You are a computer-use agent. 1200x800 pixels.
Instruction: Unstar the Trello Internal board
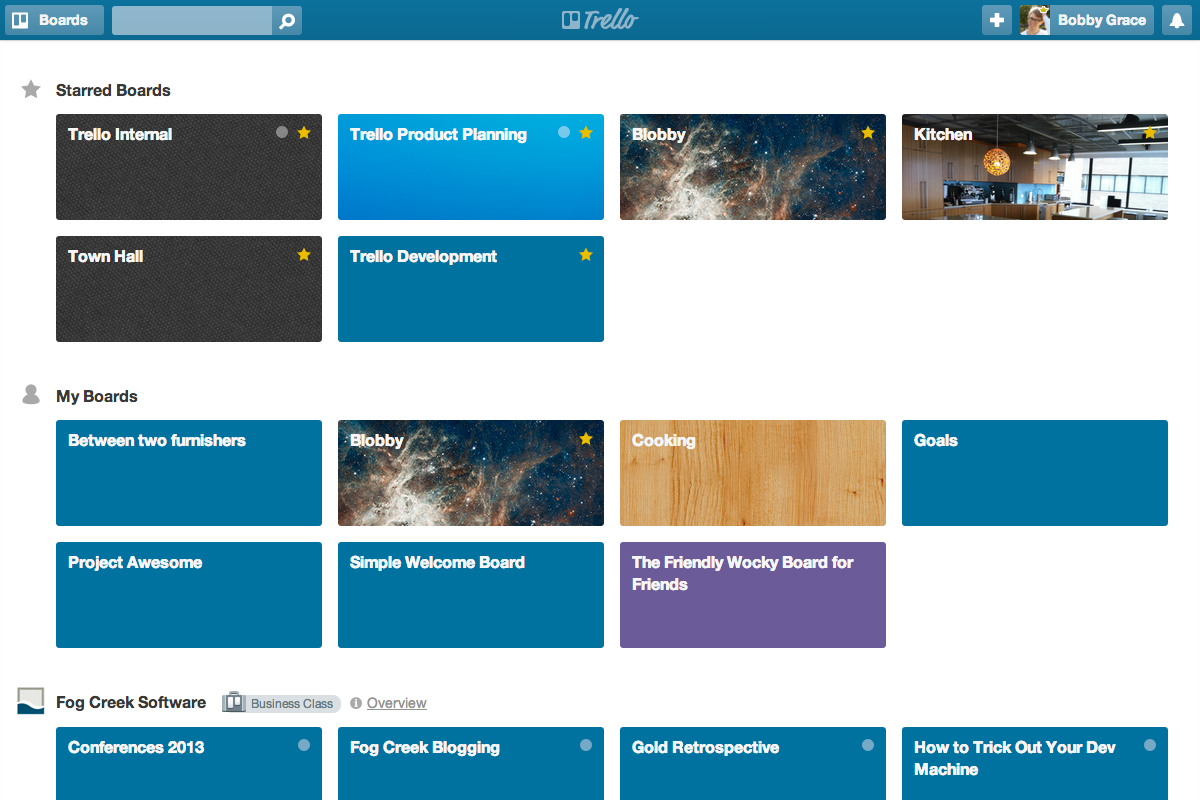pos(304,132)
